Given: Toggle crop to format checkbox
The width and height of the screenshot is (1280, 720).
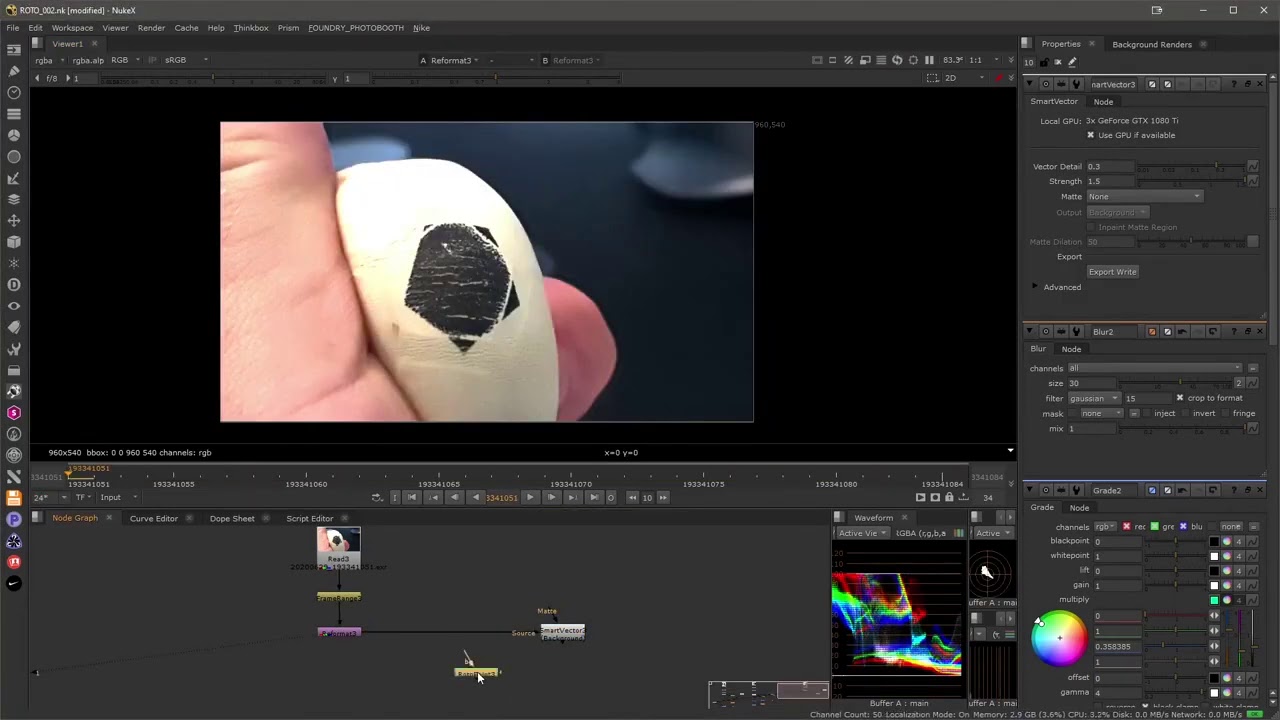Looking at the screenshot, I should [1180, 398].
